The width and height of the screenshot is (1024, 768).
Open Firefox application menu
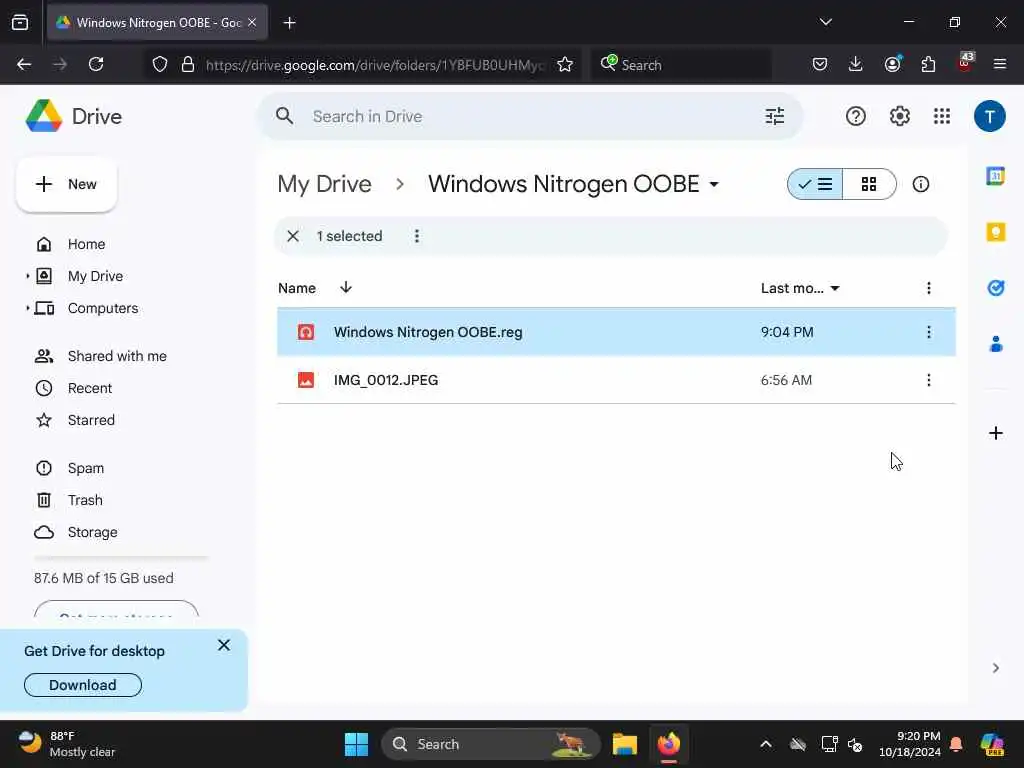(x=1000, y=64)
